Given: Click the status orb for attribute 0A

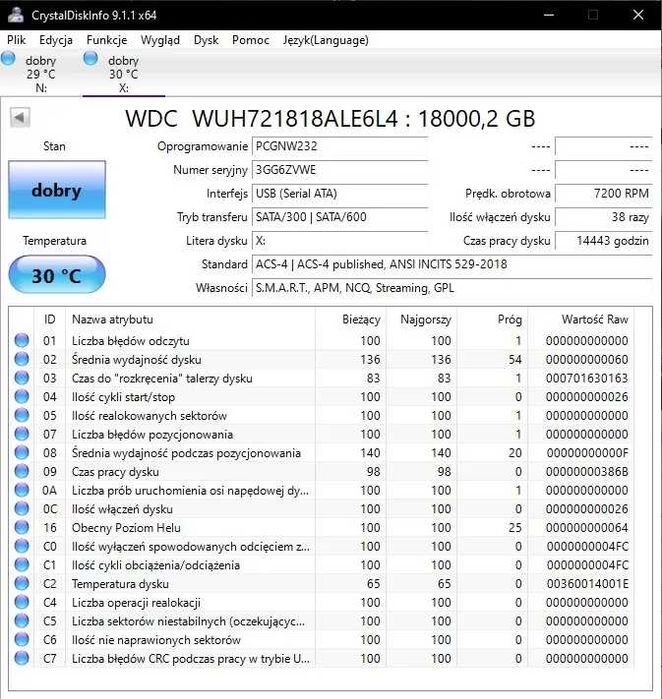Looking at the screenshot, I should tap(21, 490).
